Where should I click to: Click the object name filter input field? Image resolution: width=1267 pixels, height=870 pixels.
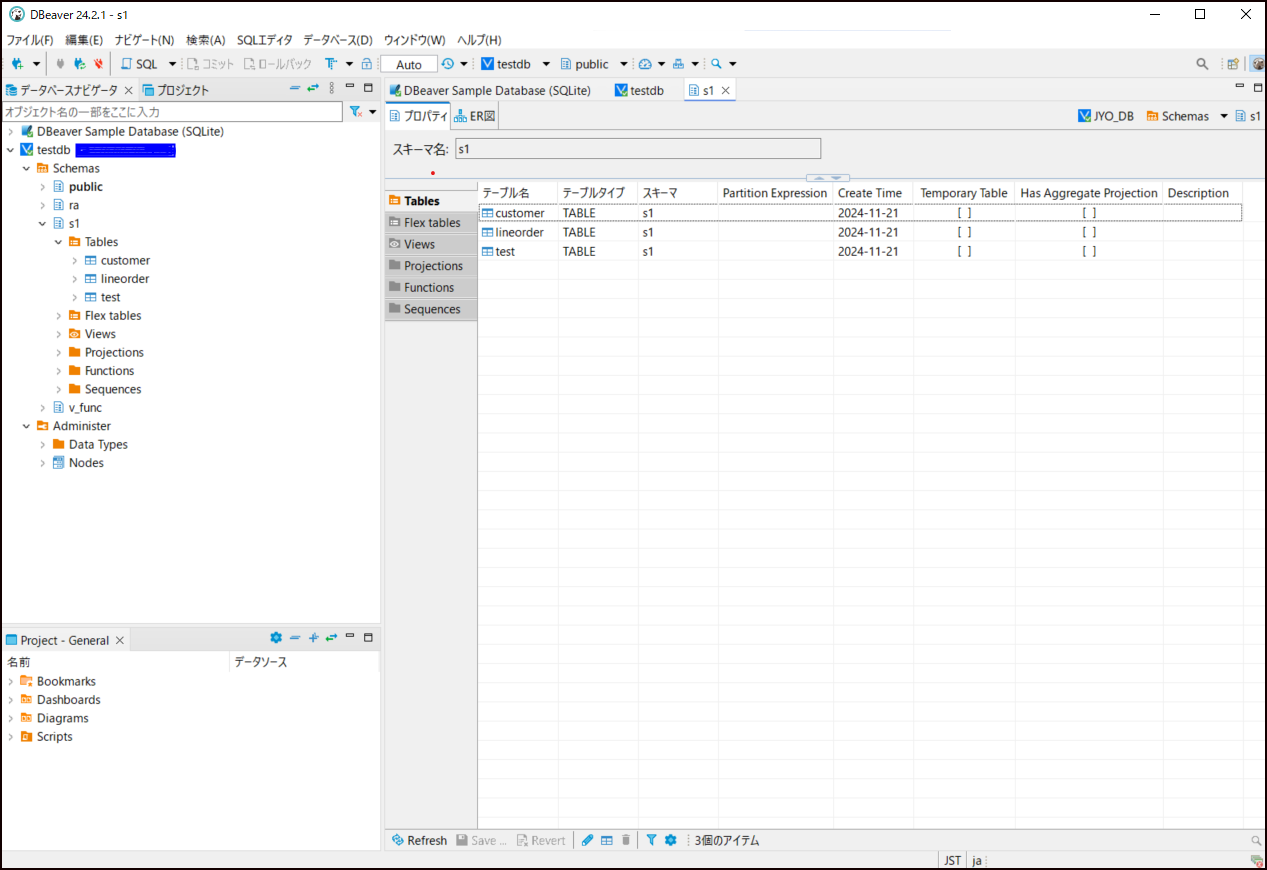point(172,112)
